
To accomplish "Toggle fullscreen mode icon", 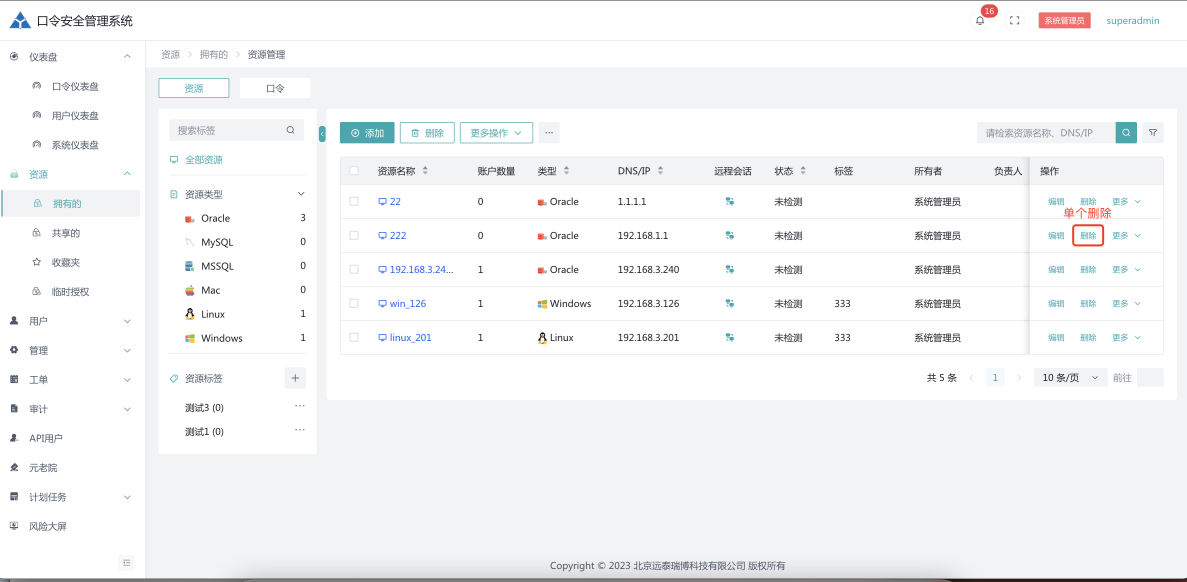I will point(1014,21).
